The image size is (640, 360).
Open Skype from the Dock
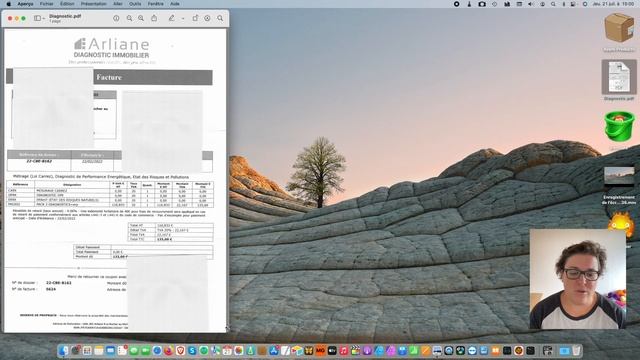(x=192, y=351)
